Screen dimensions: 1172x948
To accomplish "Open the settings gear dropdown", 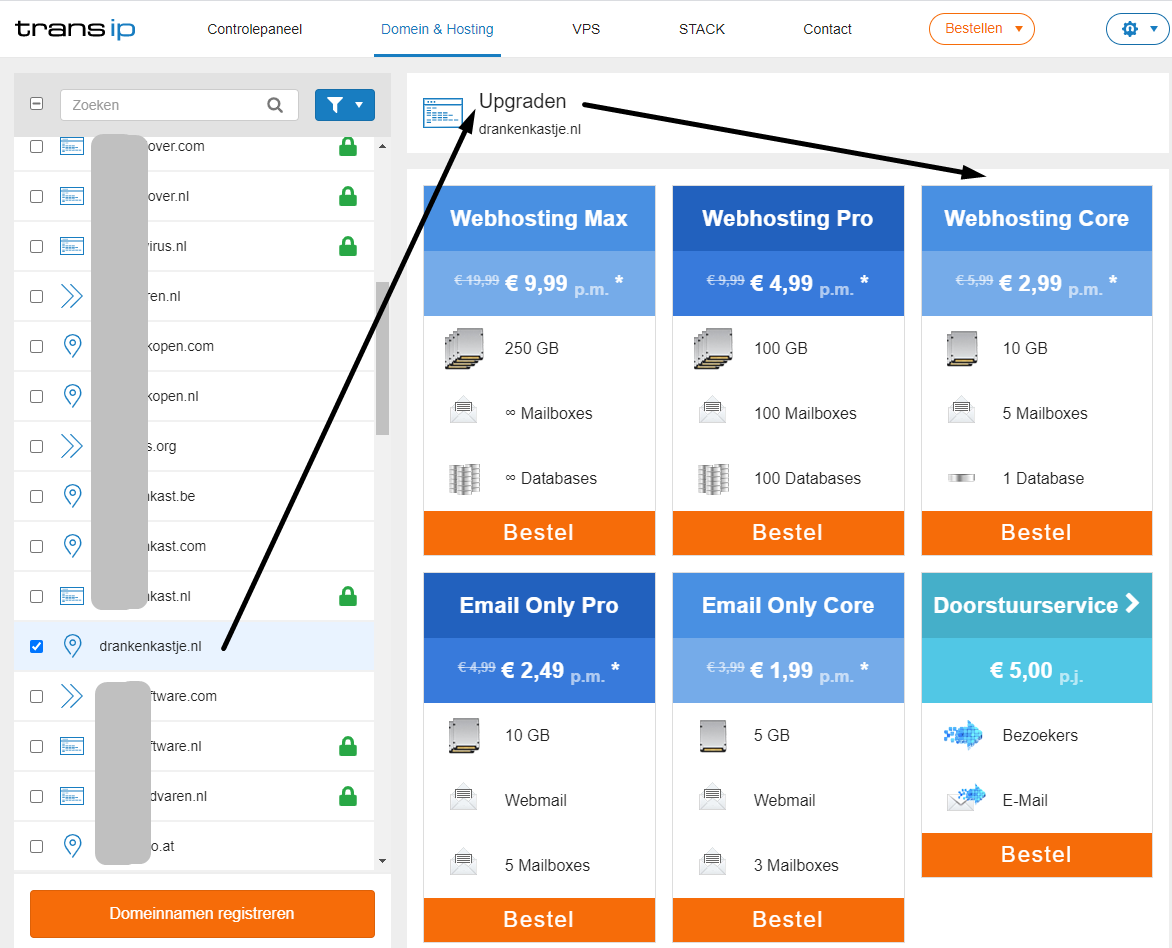I will [x=1137, y=29].
